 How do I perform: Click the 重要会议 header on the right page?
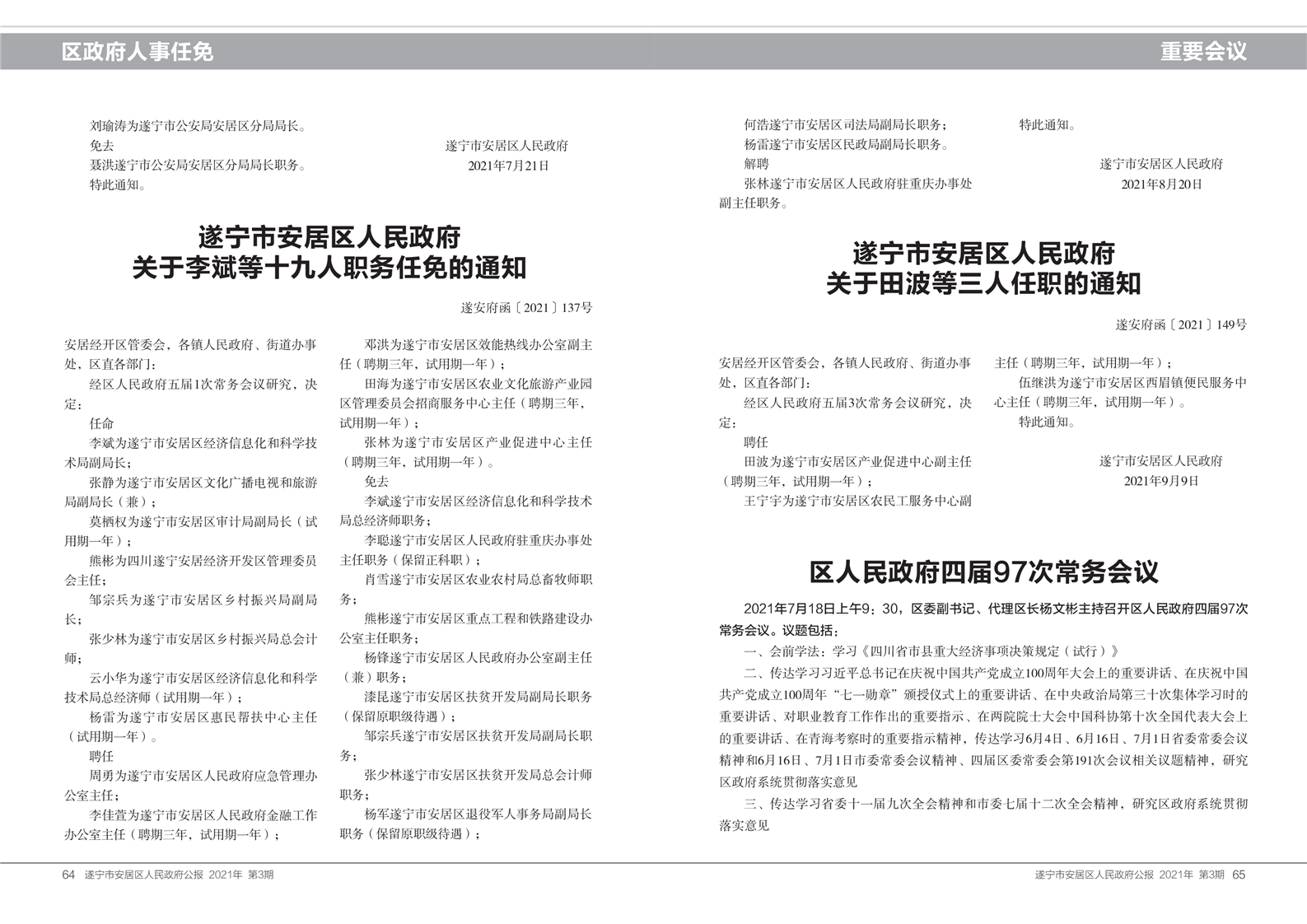point(1202,52)
